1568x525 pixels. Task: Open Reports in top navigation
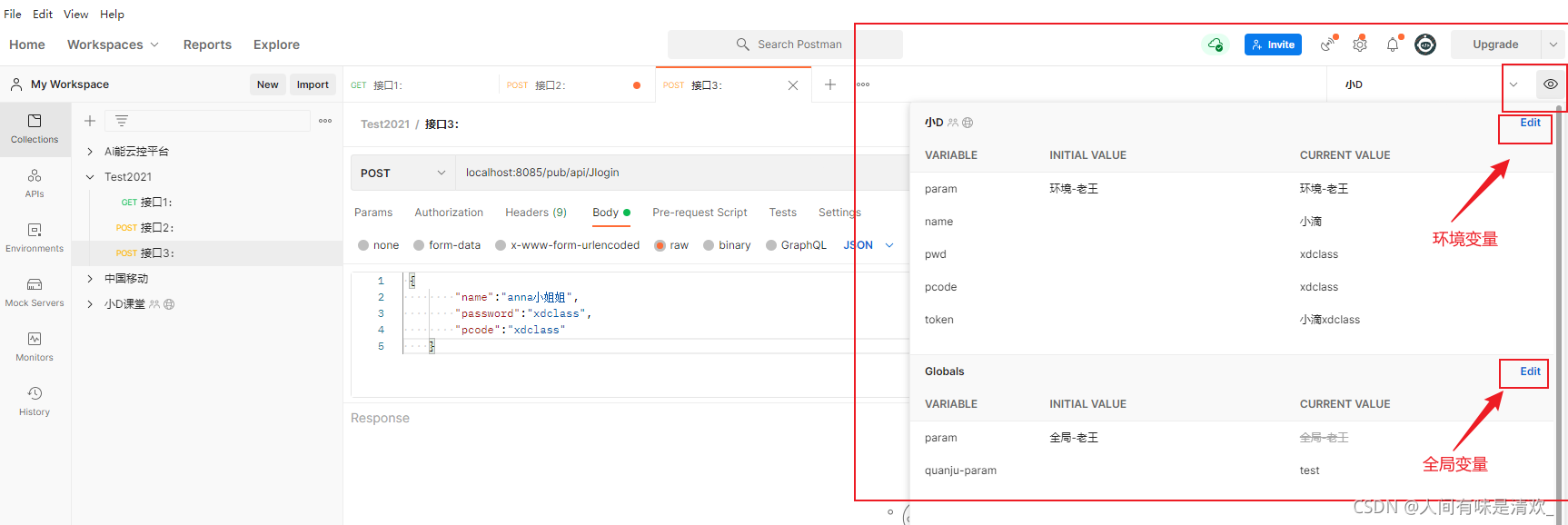click(x=207, y=45)
